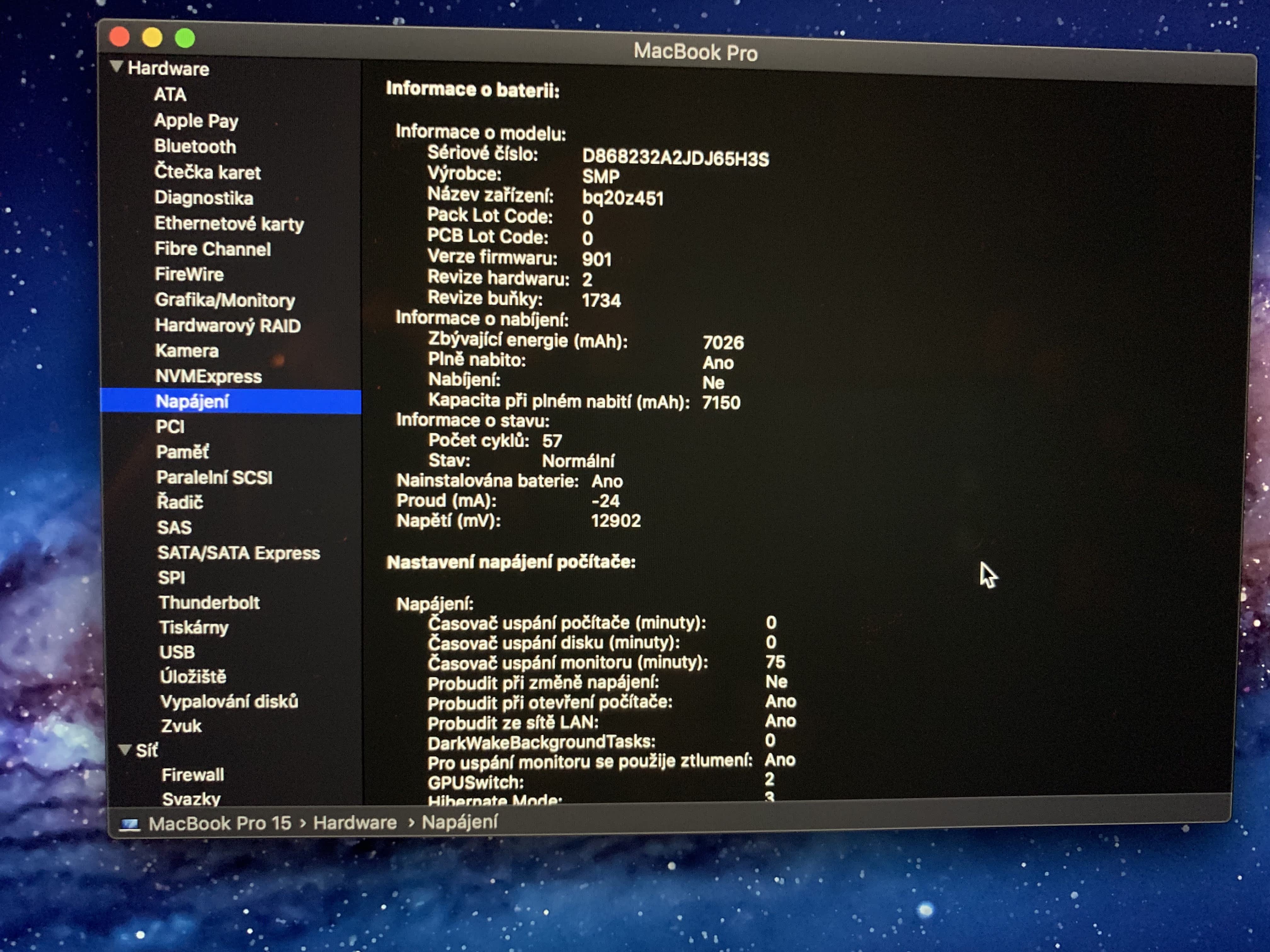
Task: Show the USB hardware section
Action: point(177,652)
